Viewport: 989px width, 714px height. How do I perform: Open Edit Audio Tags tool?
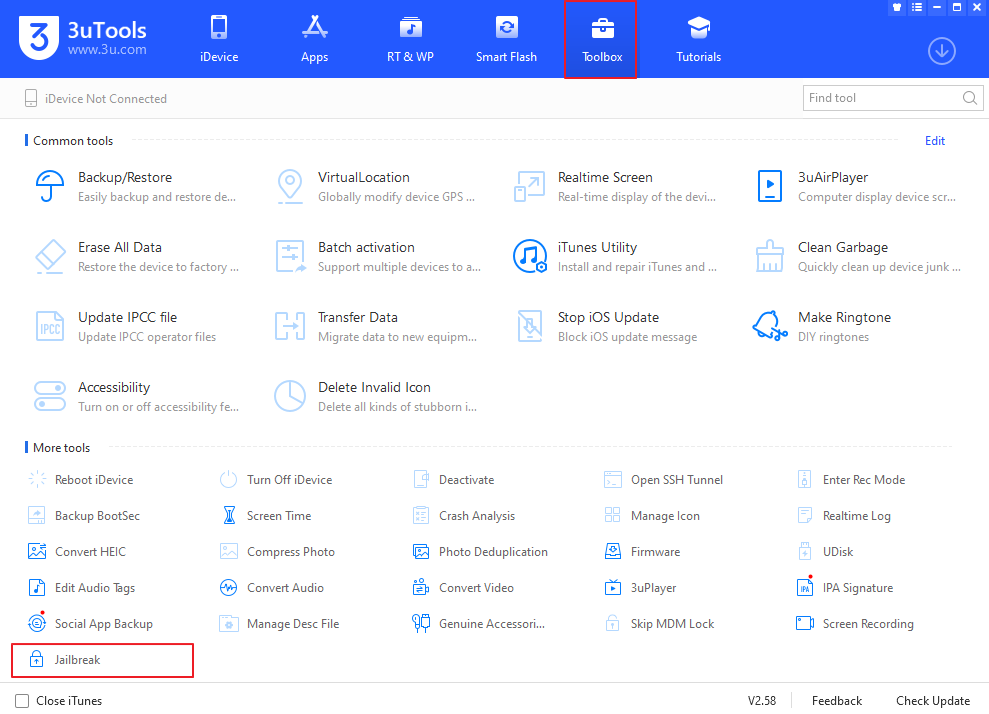click(x=81, y=587)
